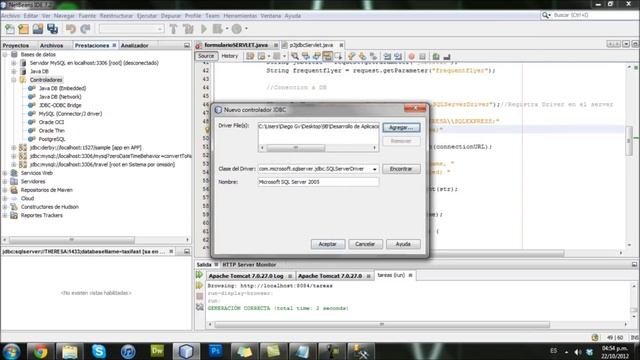Switch to the Archivos tab
This screenshot has height=360, width=640.
(x=51, y=45)
